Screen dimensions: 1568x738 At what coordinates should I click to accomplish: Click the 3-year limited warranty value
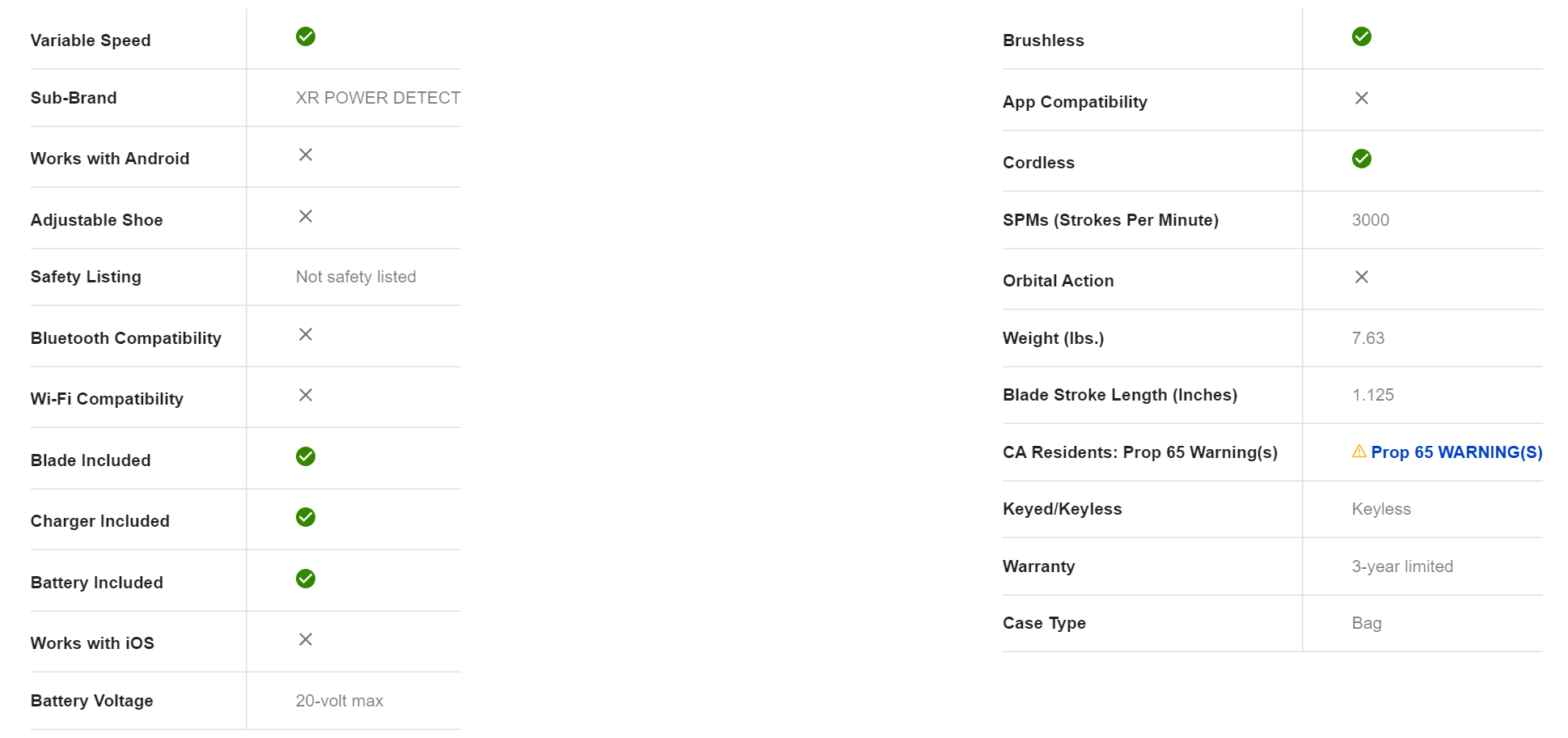[x=1402, y=566]
